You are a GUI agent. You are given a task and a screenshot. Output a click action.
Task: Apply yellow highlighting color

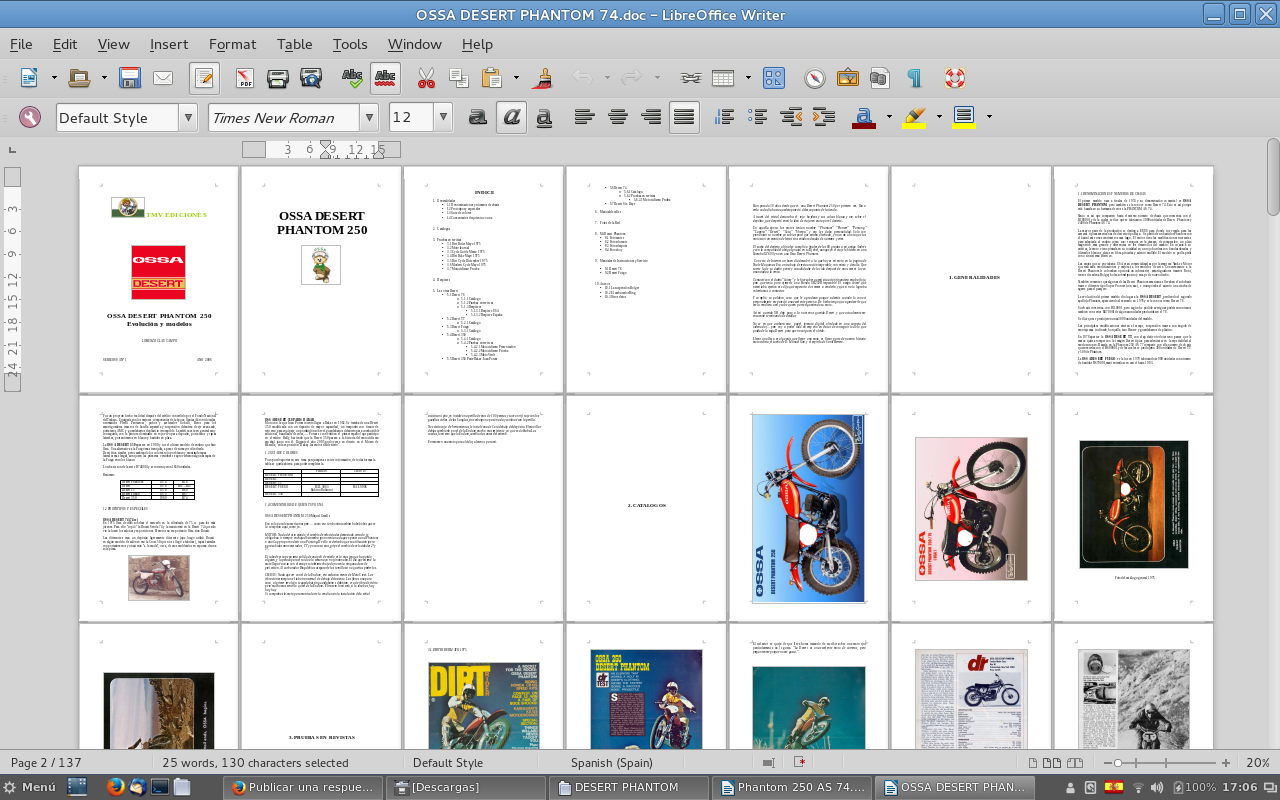click(x=914, y=117)
